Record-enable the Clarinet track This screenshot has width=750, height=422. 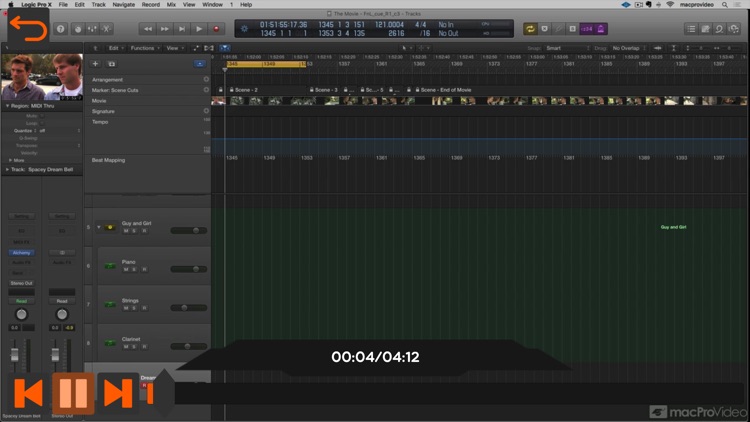(x=144, y=346)
